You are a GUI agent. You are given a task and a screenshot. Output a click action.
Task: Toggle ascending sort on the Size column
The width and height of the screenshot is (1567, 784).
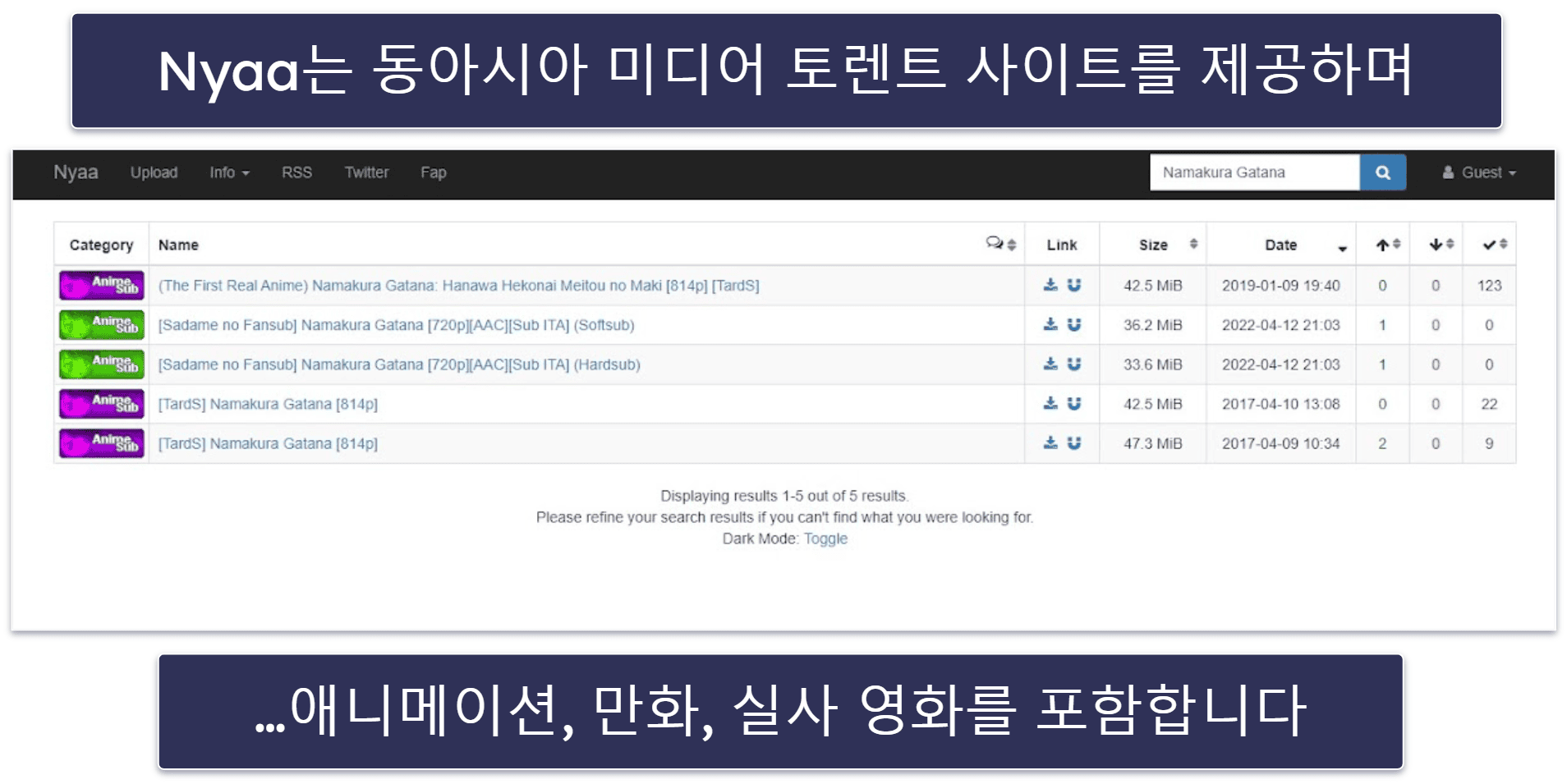click(1193, 244)
